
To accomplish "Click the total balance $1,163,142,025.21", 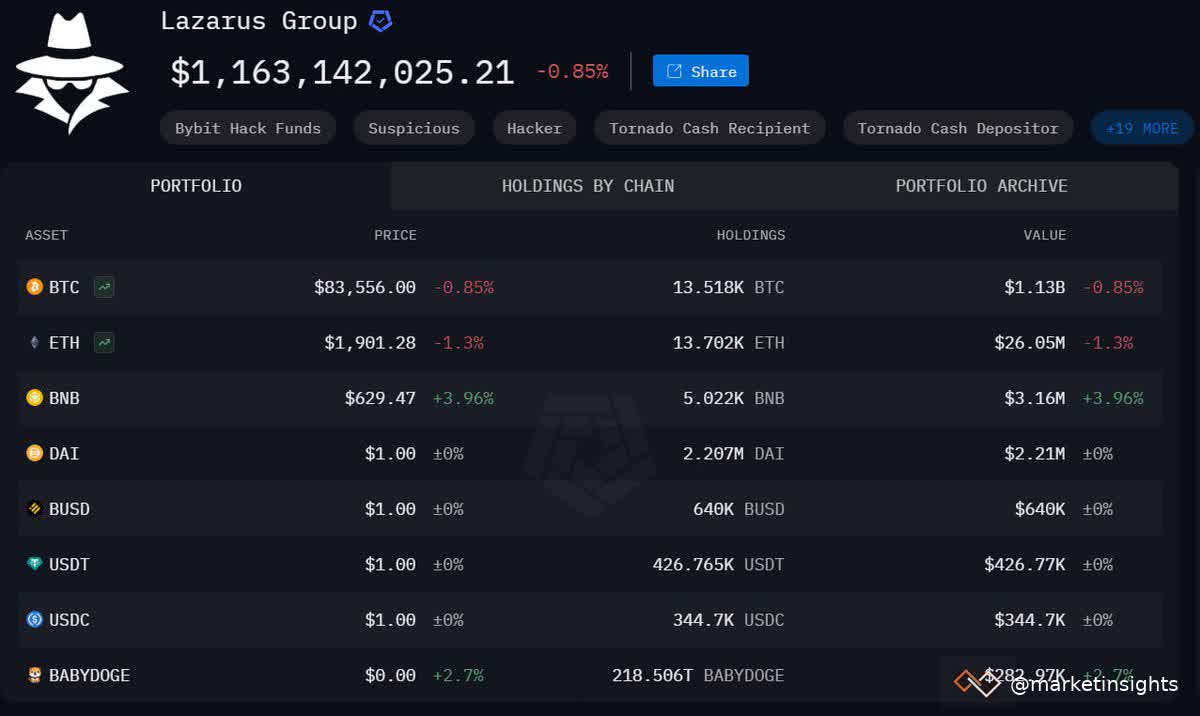I will pos(342,72).
